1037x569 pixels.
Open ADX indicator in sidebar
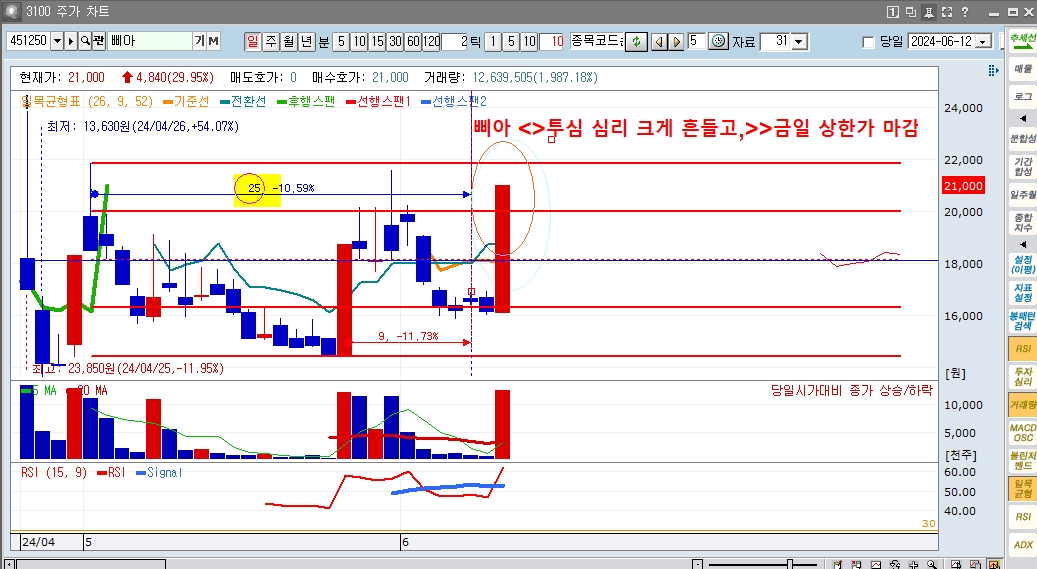point(1022,545)
